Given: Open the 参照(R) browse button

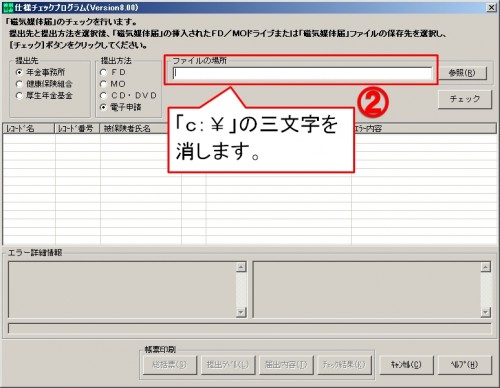Looking at the screenshot, I should [x=462, y=73].
